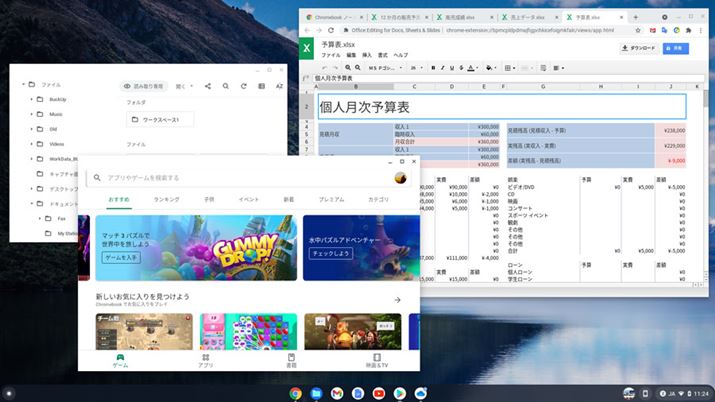Click the ダウンロード button
Viewport: 715px width, 402px height.
pos(638,48)
